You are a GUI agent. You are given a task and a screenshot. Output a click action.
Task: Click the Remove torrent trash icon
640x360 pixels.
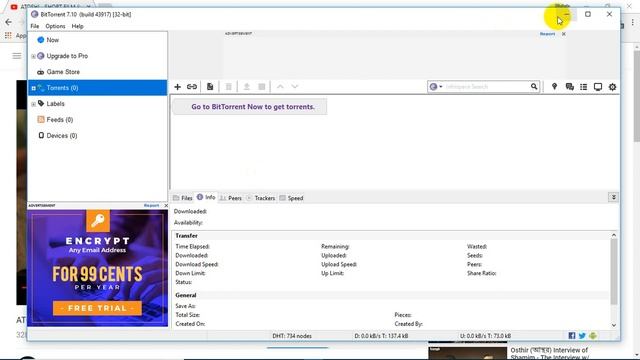[229, 87]
